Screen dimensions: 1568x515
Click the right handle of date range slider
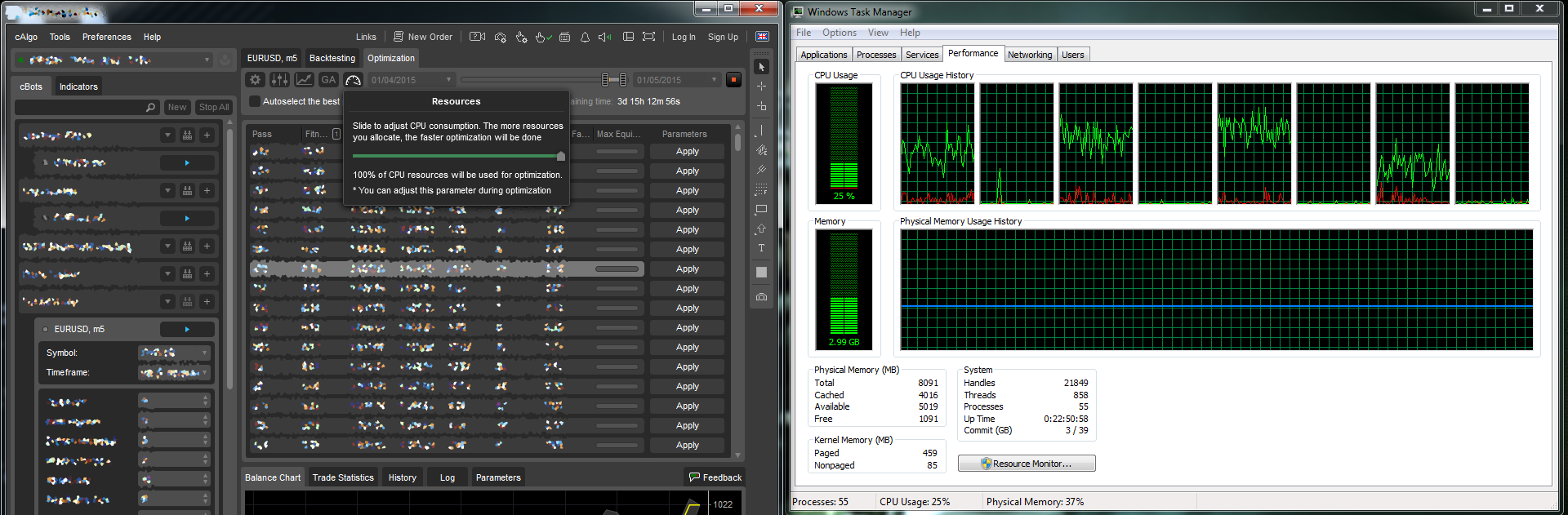click(x=623, y=79)
